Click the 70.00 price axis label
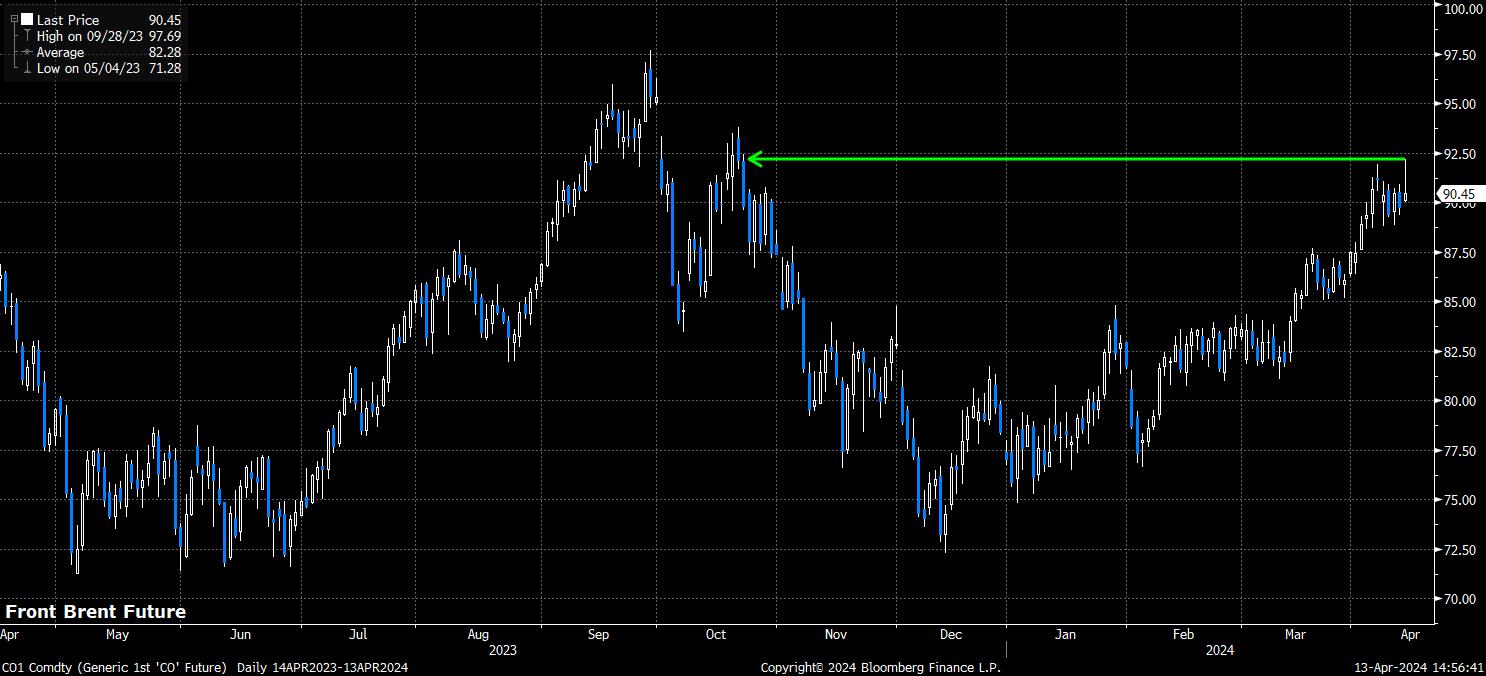 click(1462, 599)
